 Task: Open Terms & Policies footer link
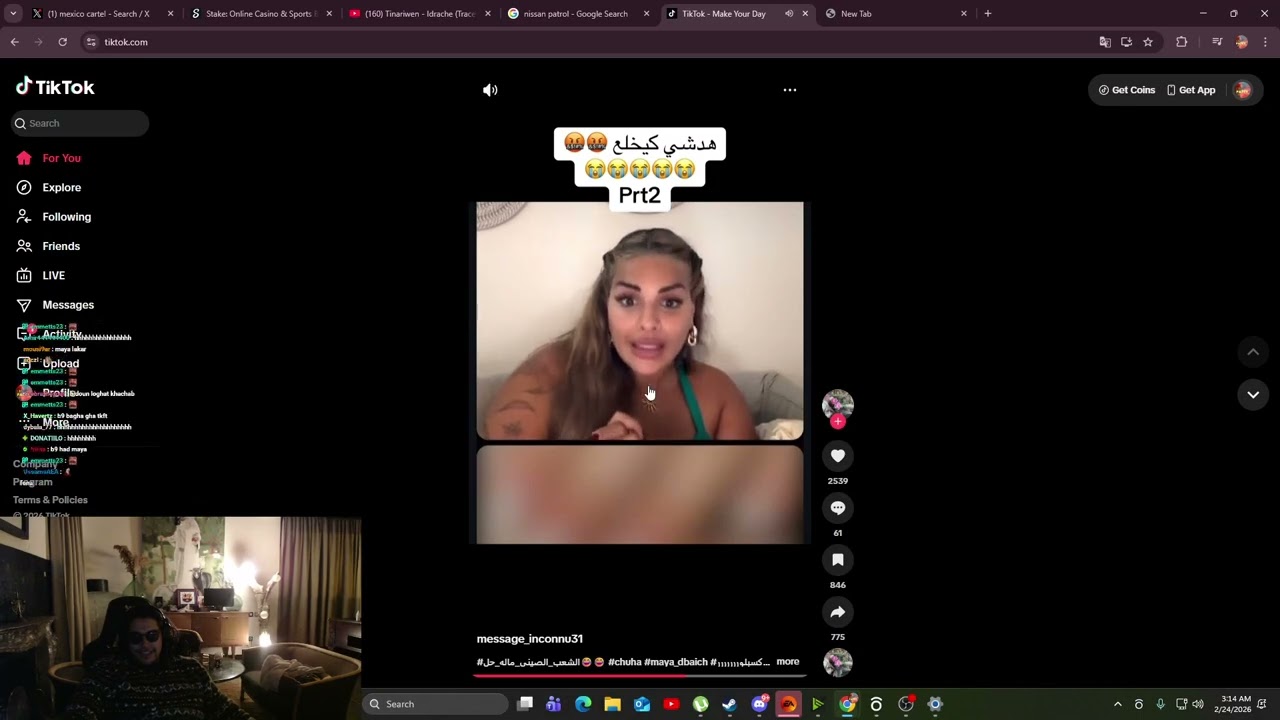[x=50, y=500]
